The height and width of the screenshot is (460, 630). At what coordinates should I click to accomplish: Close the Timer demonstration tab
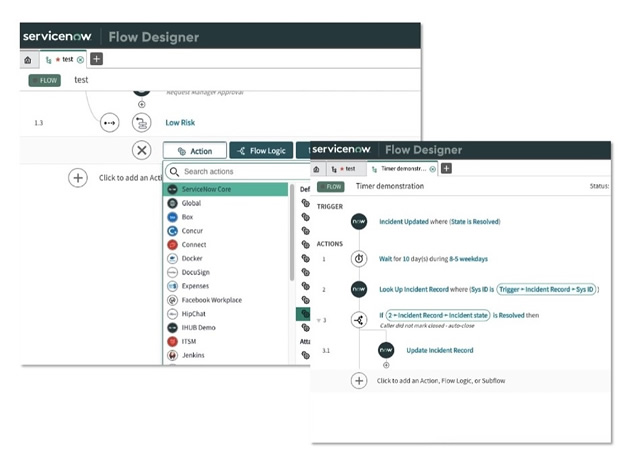432,169
